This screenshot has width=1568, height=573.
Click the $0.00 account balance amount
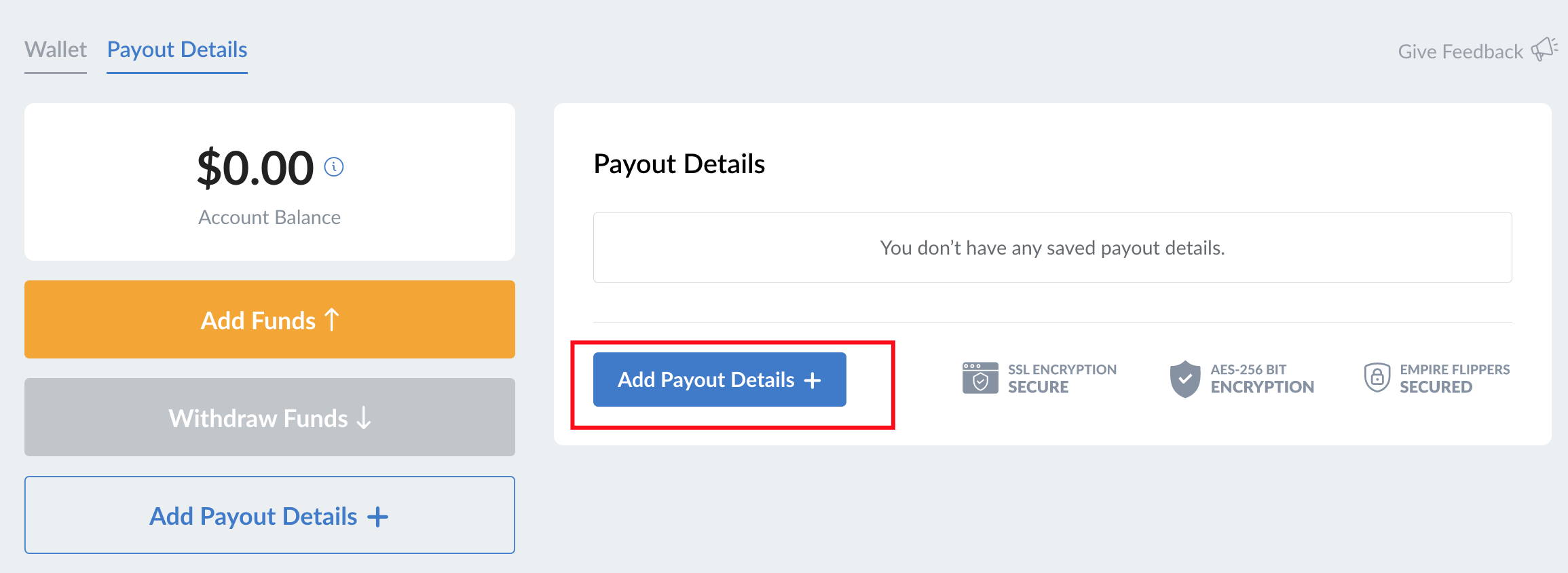coord(255,168)
